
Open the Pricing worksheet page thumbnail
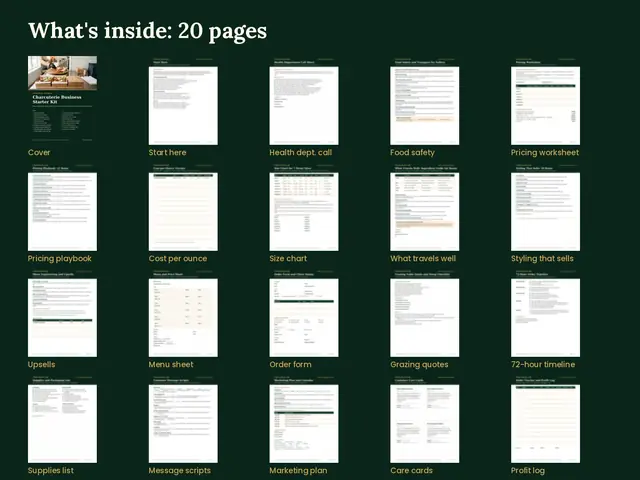click(x=545, y=100)
